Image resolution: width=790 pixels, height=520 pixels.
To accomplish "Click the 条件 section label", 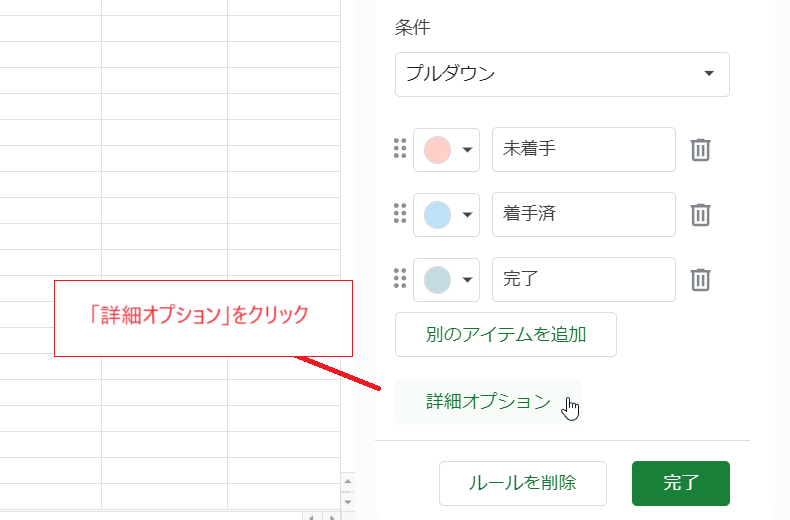I will pos(413,27).
